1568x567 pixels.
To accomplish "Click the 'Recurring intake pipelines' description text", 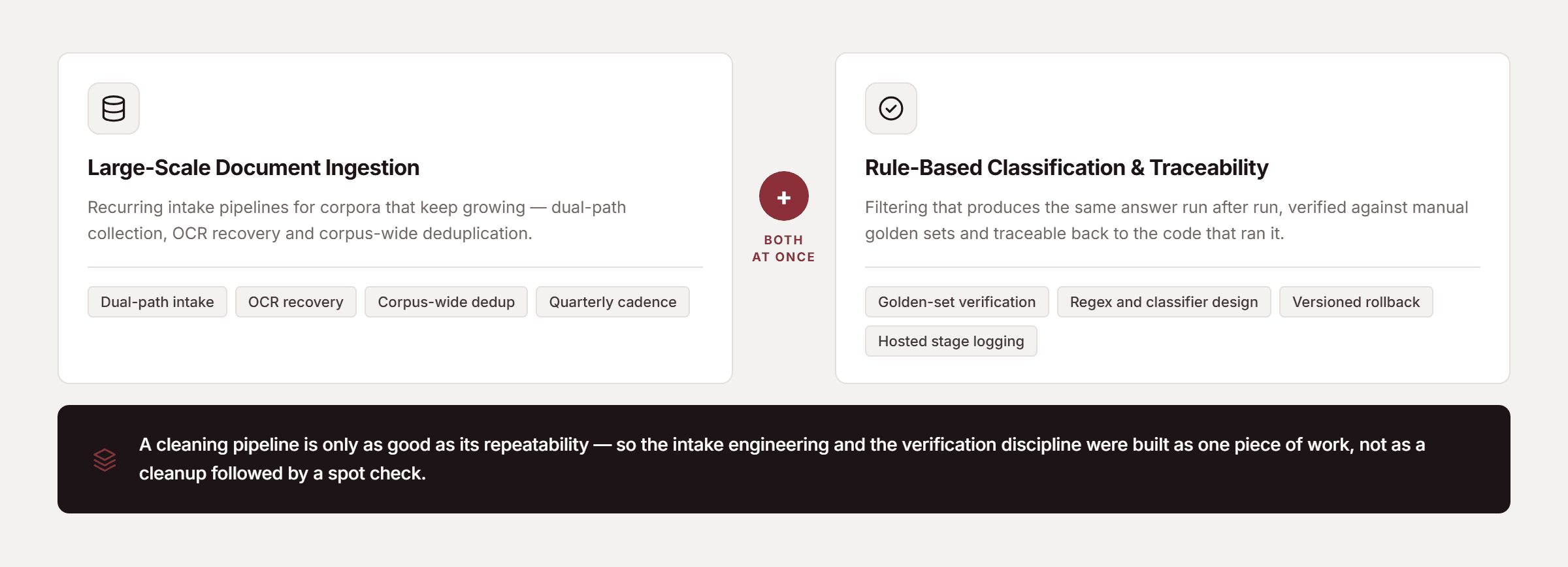I will pyautogui.click(x=357, y=220).
